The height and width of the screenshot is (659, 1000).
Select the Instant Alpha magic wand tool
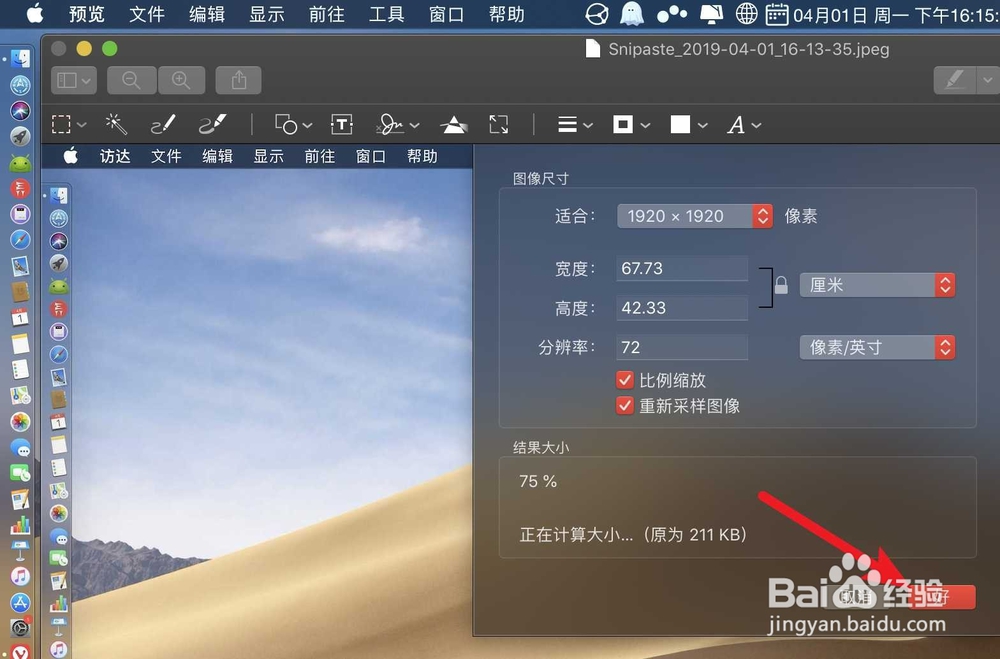(116, 124)
